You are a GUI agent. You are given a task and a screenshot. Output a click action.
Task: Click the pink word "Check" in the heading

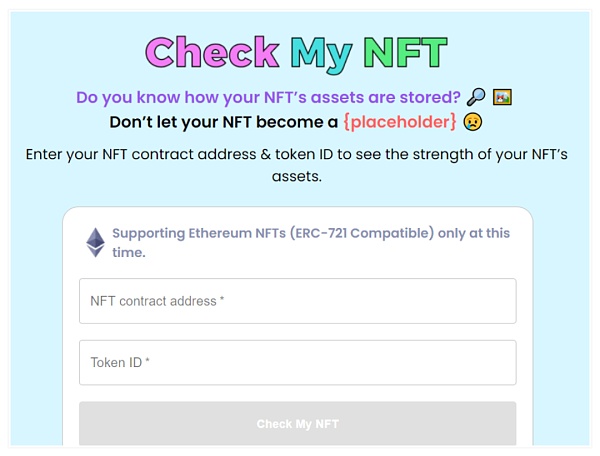pos(212,52)
